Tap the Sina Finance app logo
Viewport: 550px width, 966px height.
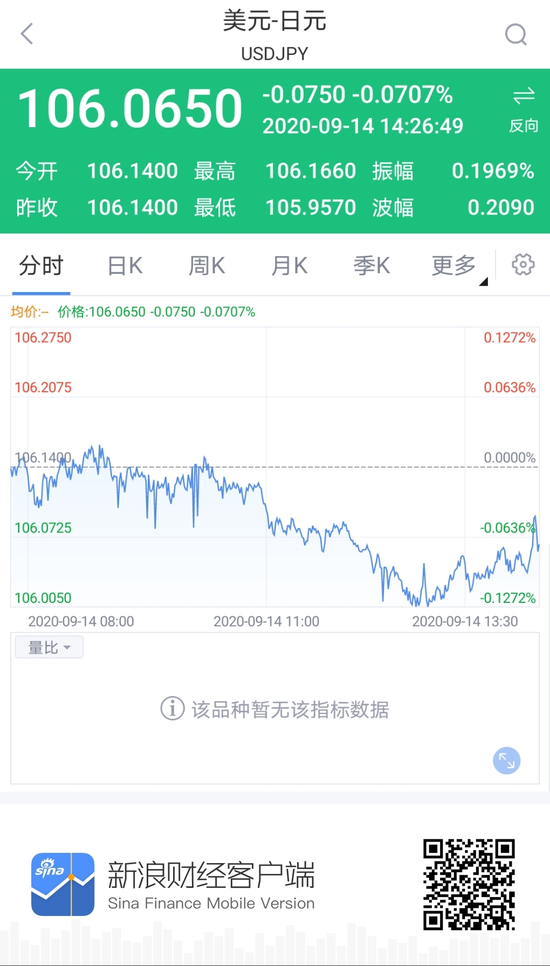(63, 884)
